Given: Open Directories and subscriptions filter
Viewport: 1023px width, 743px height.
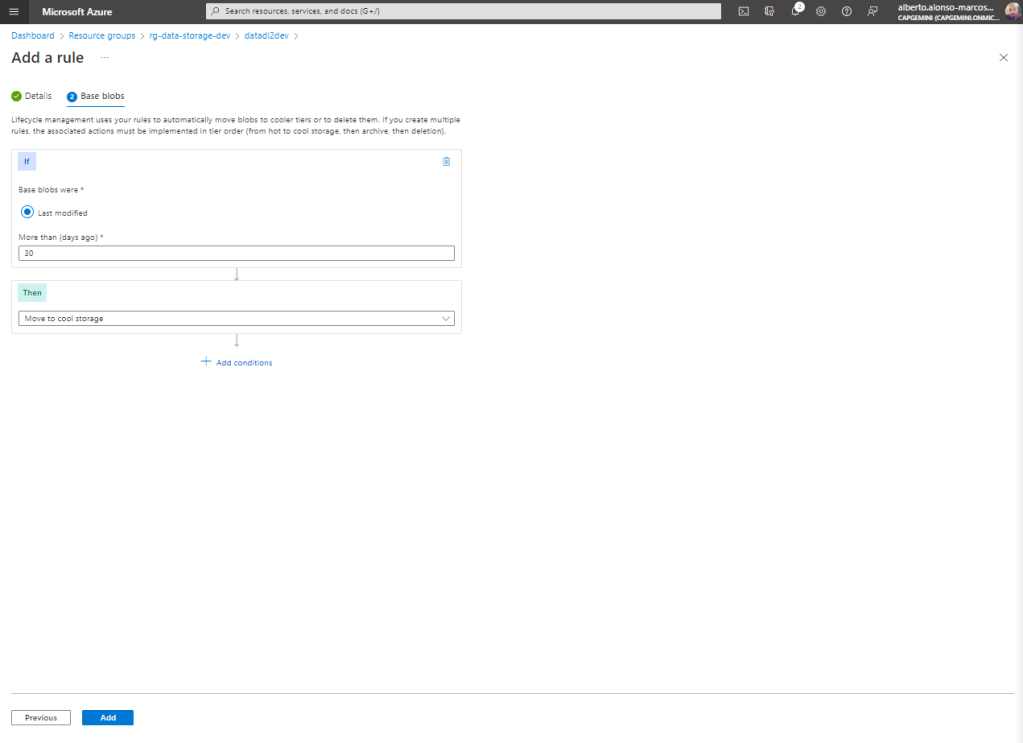Looking at the screenshot, I should [x=769, y=11].
